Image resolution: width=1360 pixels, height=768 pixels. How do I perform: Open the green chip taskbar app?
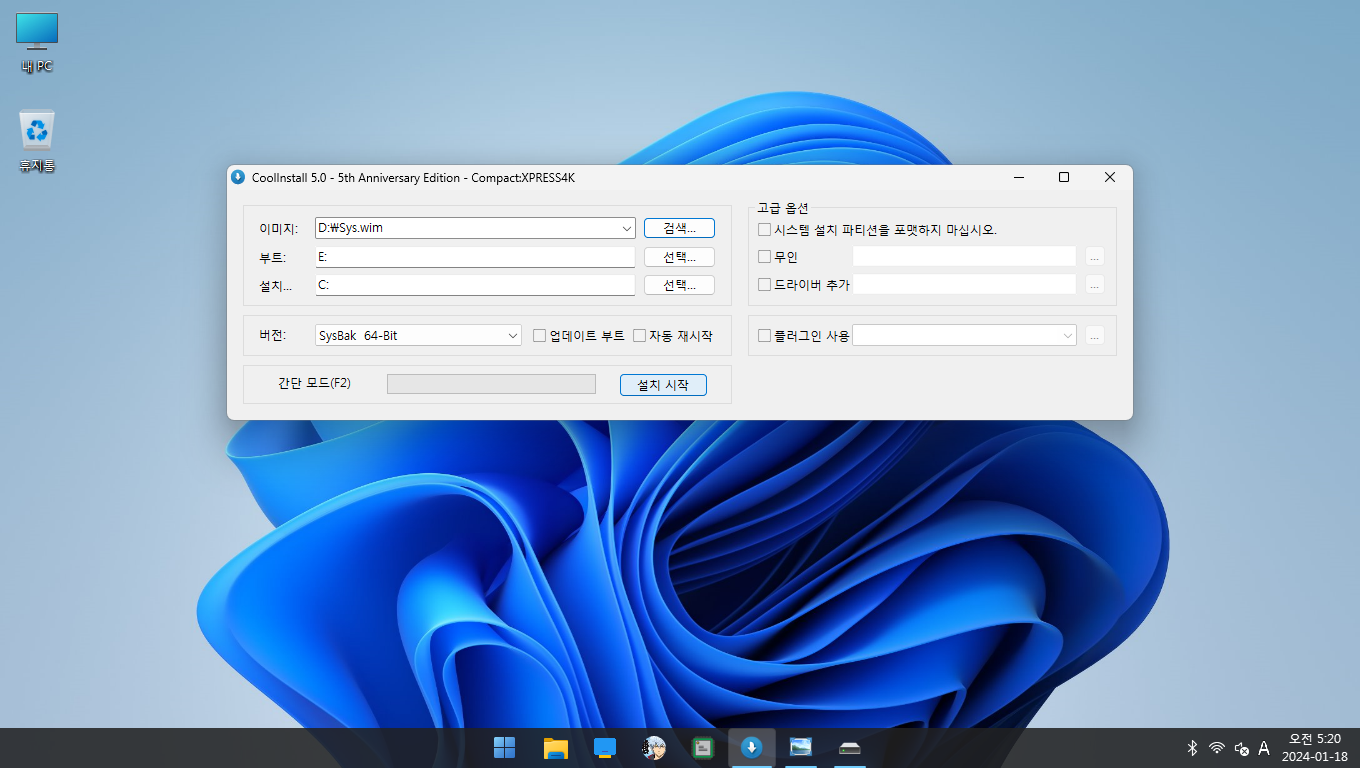(703, 747)
